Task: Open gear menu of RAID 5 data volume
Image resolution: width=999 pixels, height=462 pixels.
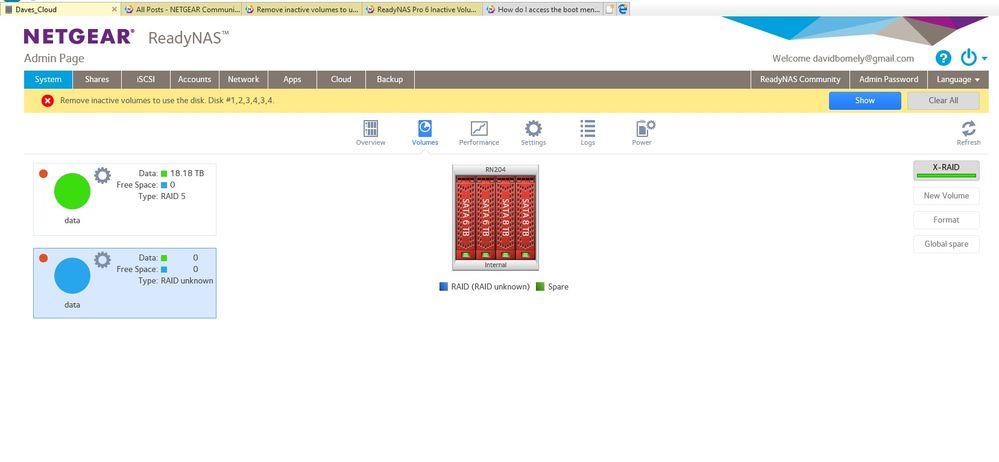Action: tap(103, 175)
